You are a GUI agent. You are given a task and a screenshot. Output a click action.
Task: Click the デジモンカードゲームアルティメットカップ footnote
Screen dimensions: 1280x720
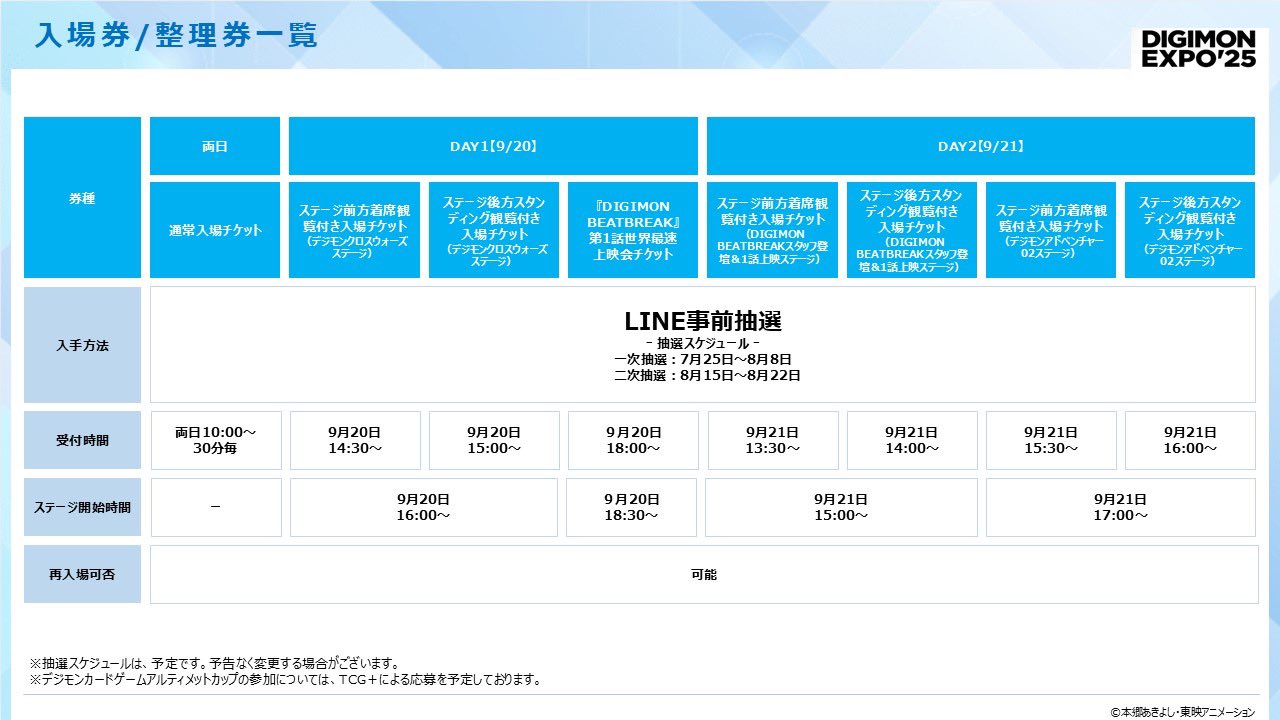pos(285,679)
